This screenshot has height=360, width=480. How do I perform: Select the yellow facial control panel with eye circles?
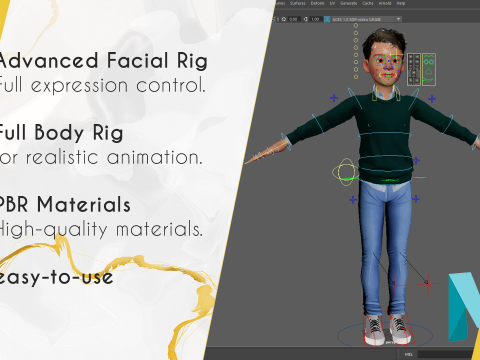click(429, 69)
